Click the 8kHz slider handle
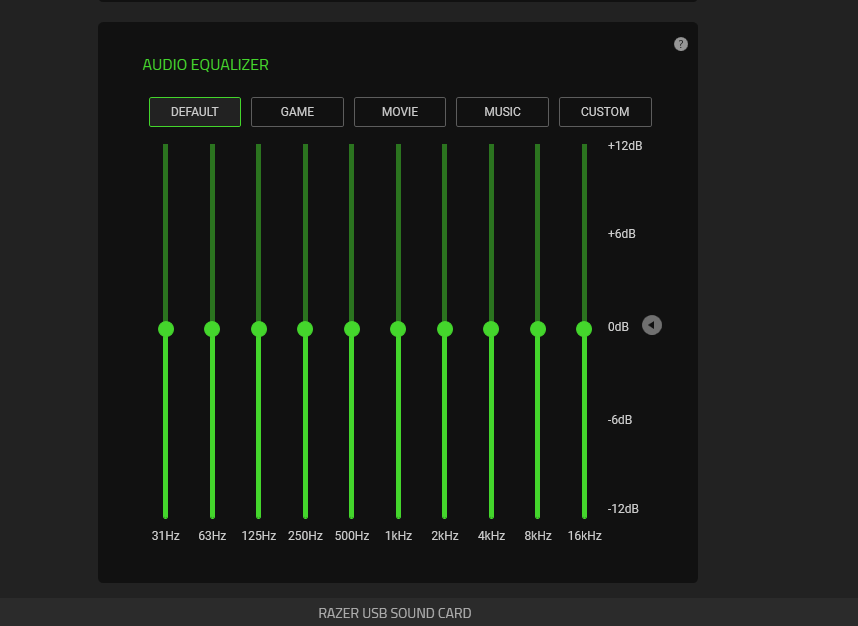 [x=538, y=329]
